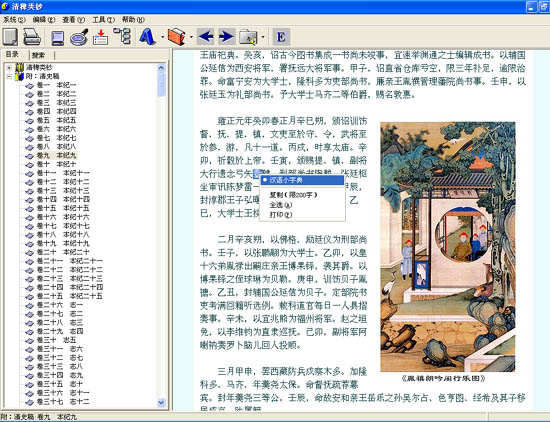
Task: Click the E icon in the toolbar
Action: coord(281,36)
